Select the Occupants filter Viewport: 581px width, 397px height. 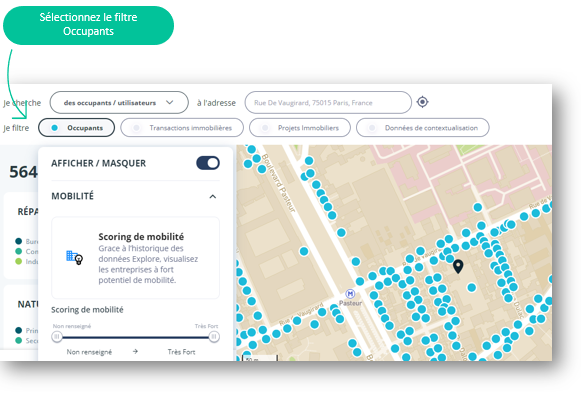pyautogui.click(x=76, y=128)
